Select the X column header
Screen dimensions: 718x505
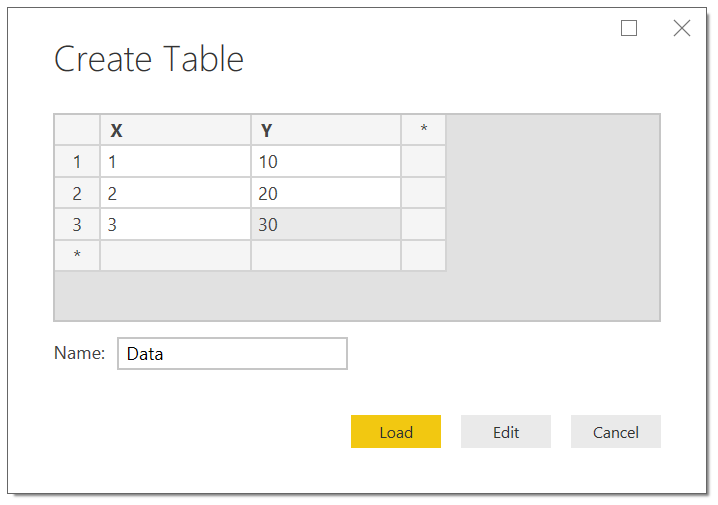pyautogui.click(x=175, y=130)
